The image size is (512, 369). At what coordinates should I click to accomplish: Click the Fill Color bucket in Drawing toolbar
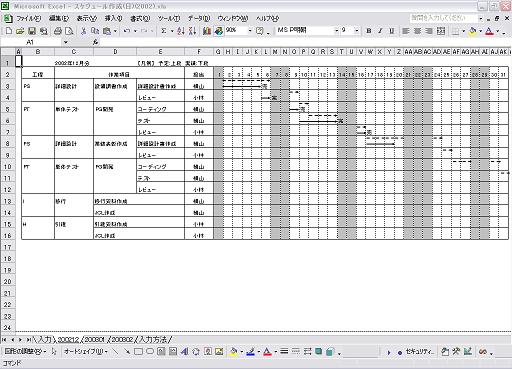234,351
